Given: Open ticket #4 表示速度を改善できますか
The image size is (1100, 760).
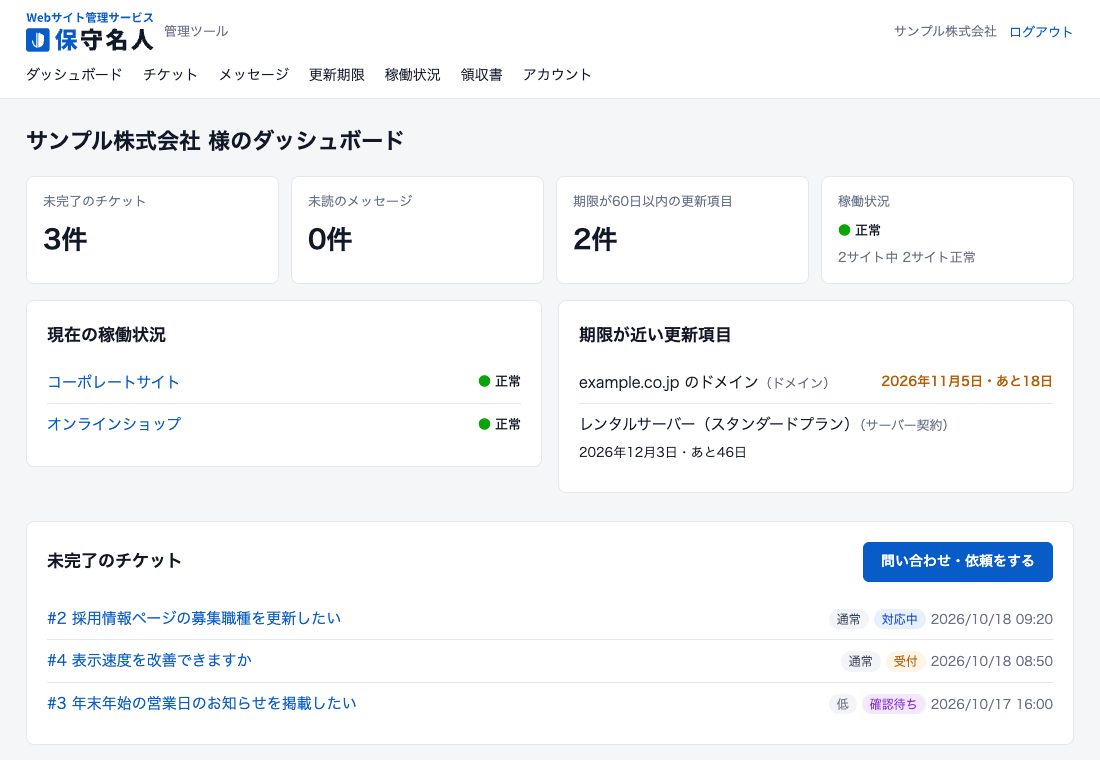Looking at the screenshot, I should click(149, 660).
